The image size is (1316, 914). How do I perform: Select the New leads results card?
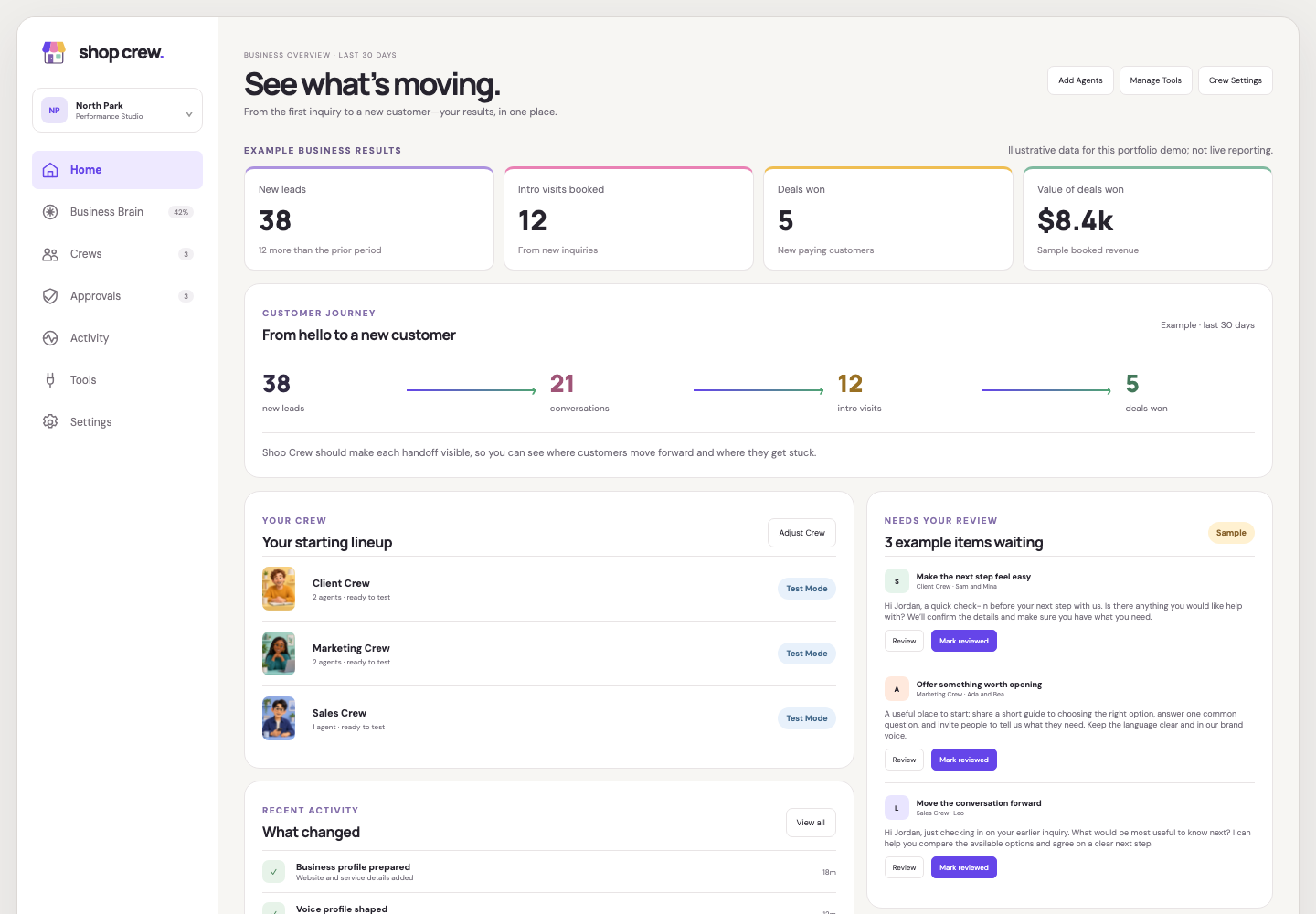(369, 218)
